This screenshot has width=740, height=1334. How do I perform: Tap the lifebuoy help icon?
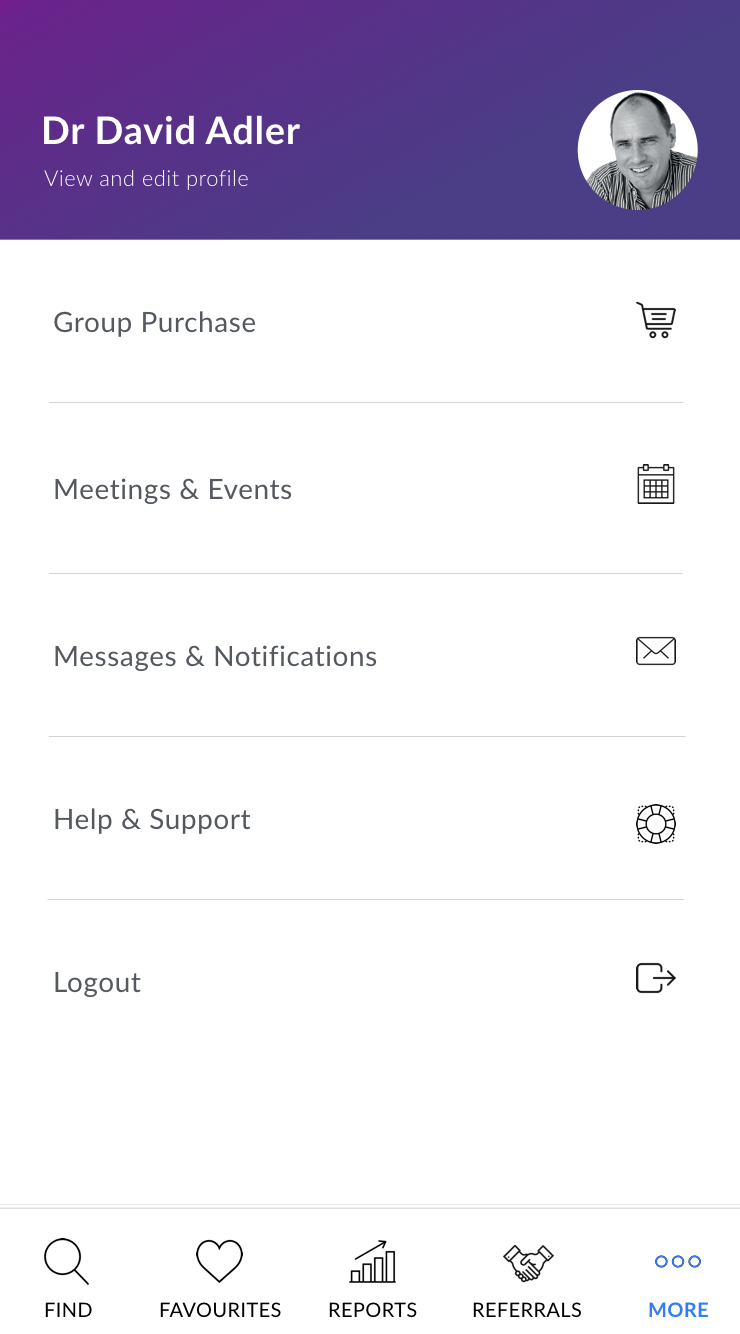[656, 824]
